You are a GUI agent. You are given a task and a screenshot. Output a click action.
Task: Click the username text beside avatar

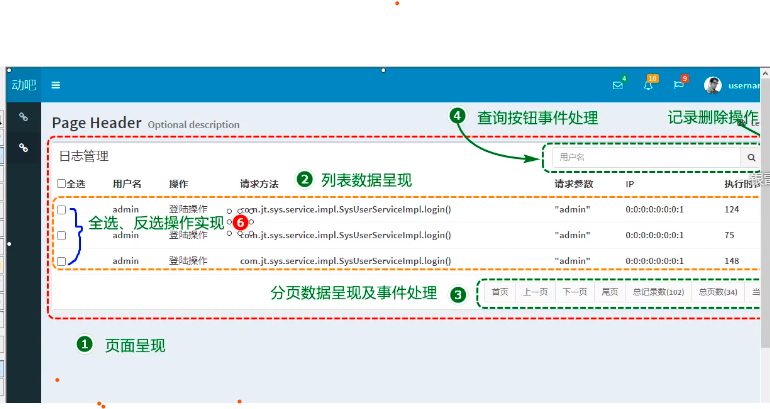pyautogui.click(x=743, y=85)
